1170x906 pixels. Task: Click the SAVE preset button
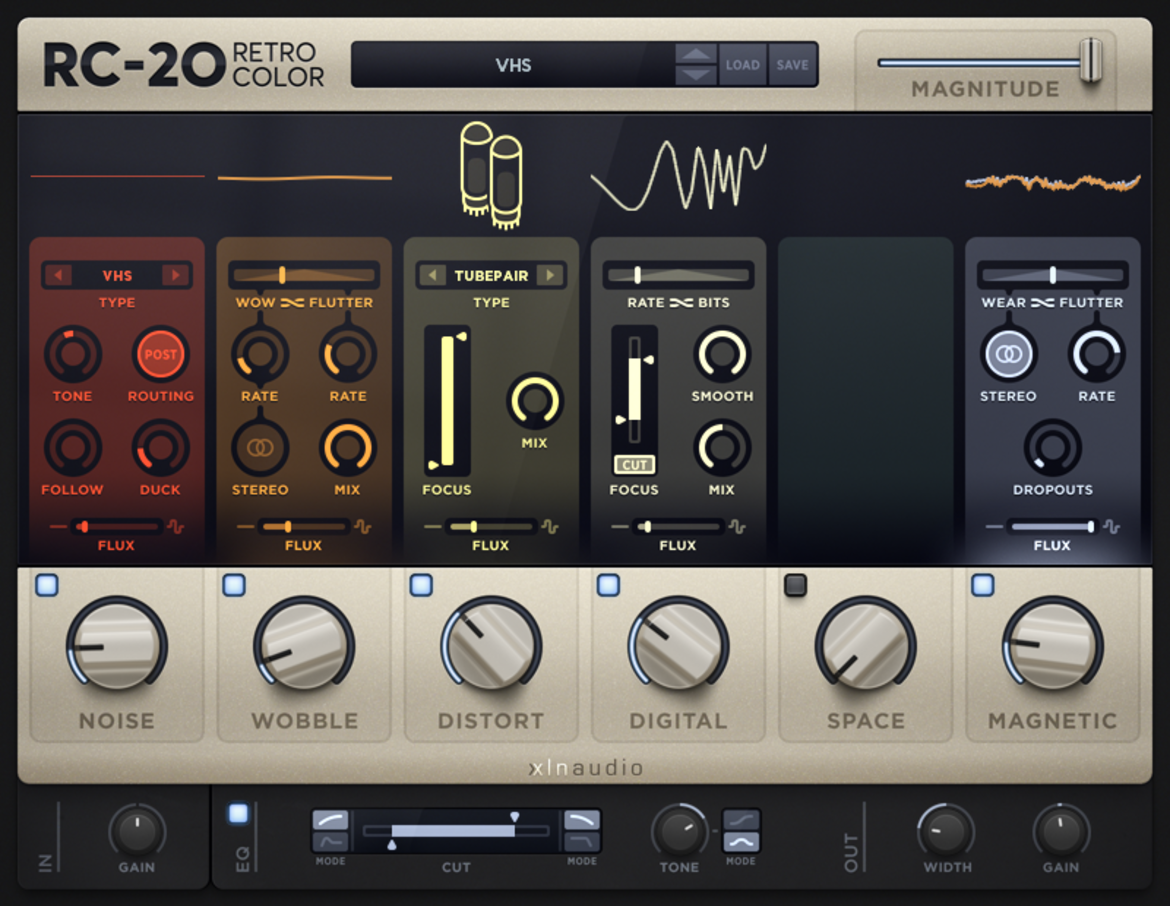[x=792, y=65]
